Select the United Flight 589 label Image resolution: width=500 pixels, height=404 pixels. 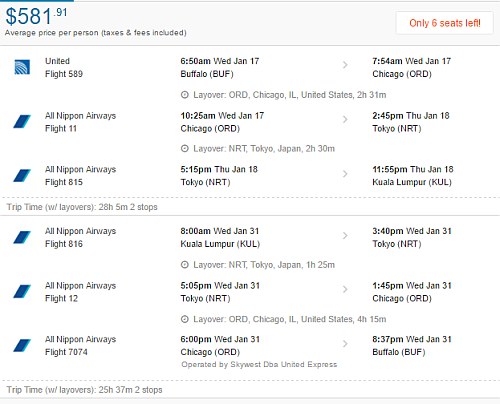pyautogui.click(x=64, y=67)
